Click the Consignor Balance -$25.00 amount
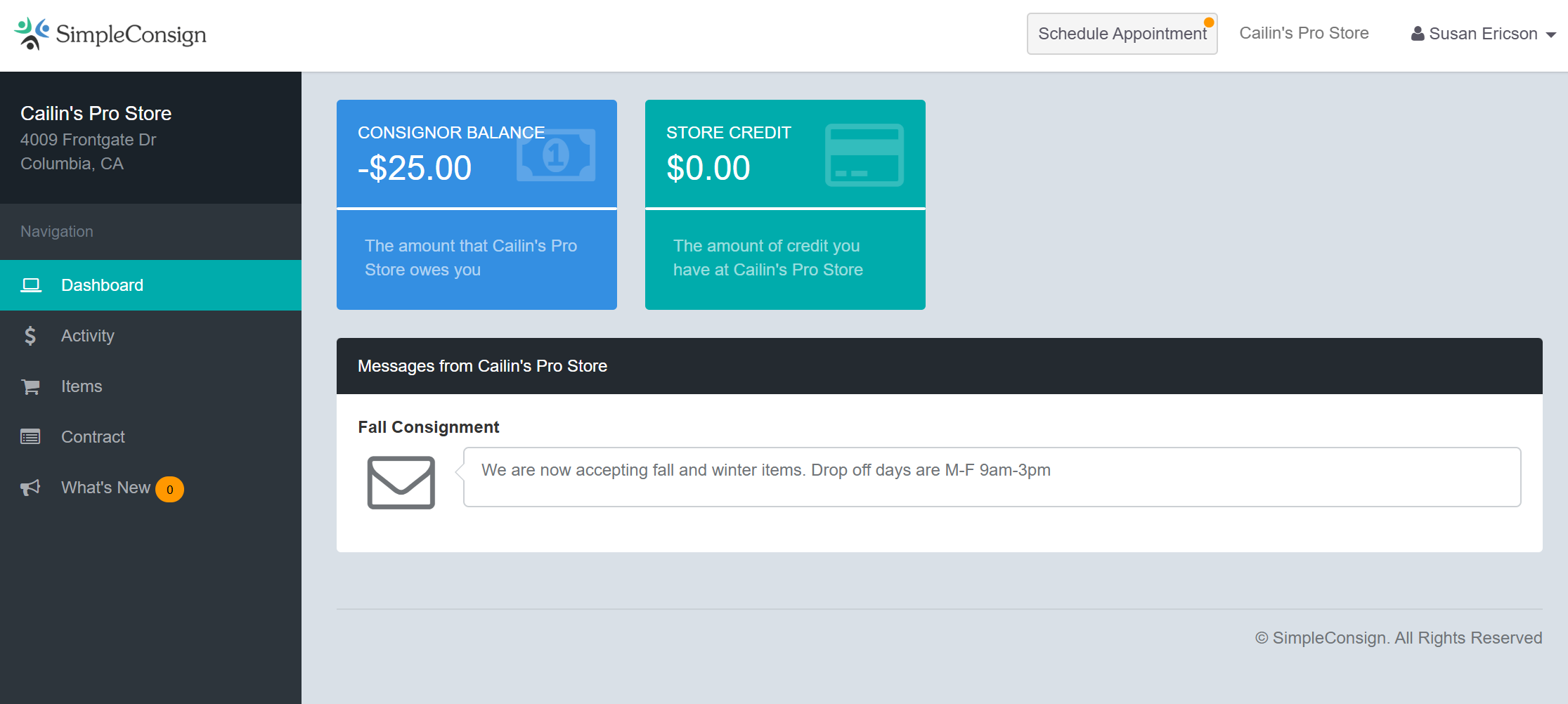 click(415, 168)
